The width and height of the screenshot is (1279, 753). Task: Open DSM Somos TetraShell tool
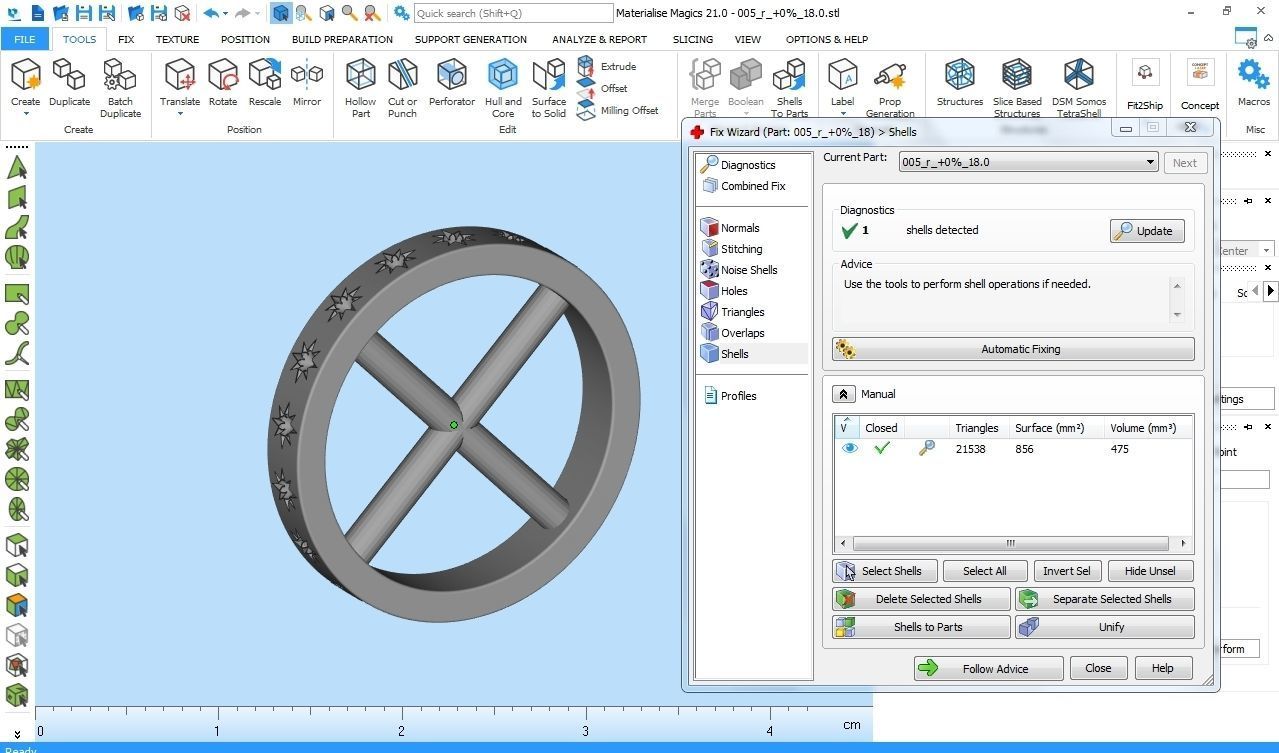coord(1079,87)
